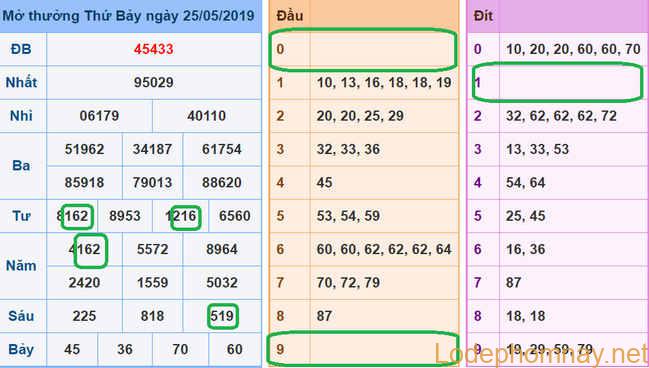Image resolution: width=649 pixels, height=368 pixels.
Task: Select Ba prize number 51962
Action: click(84, 149)
